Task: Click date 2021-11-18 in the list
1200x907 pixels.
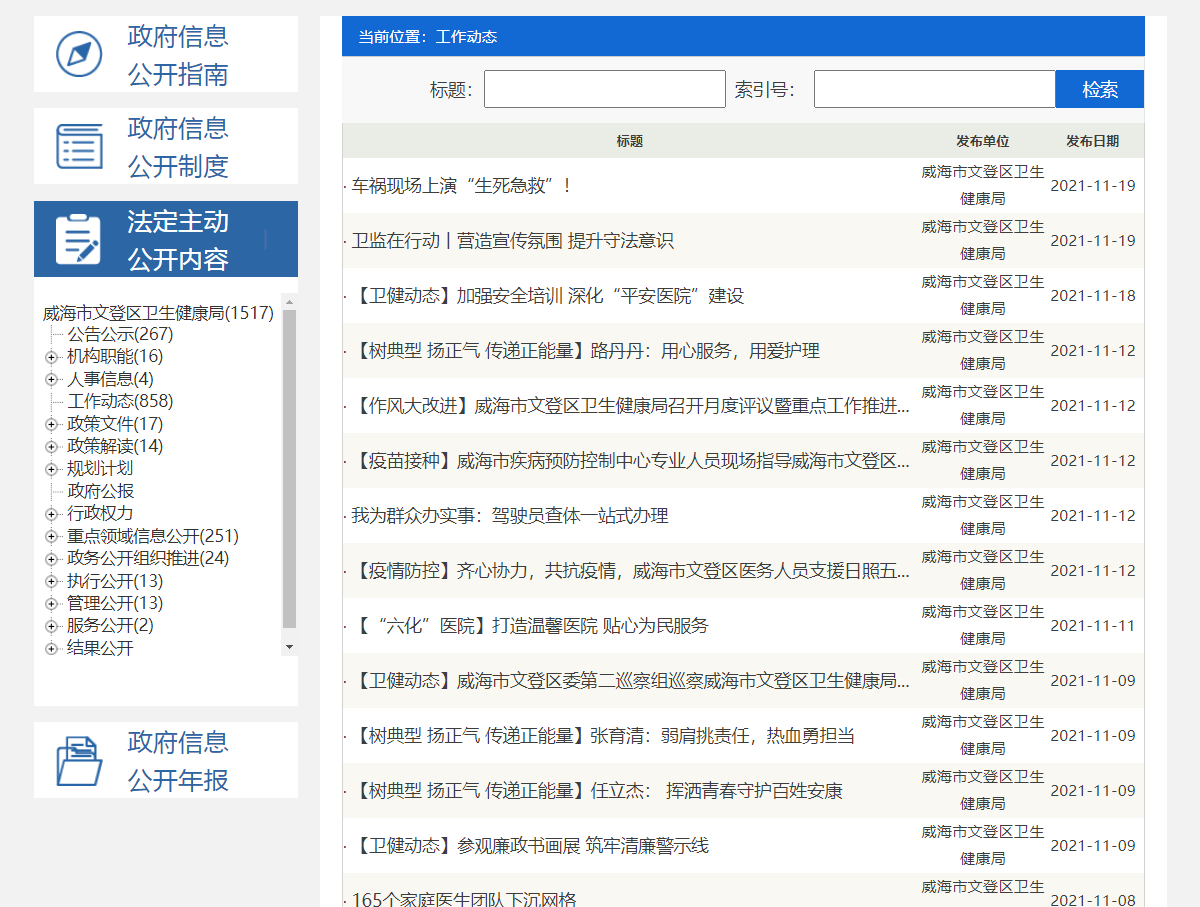Action: (1093, 296)
